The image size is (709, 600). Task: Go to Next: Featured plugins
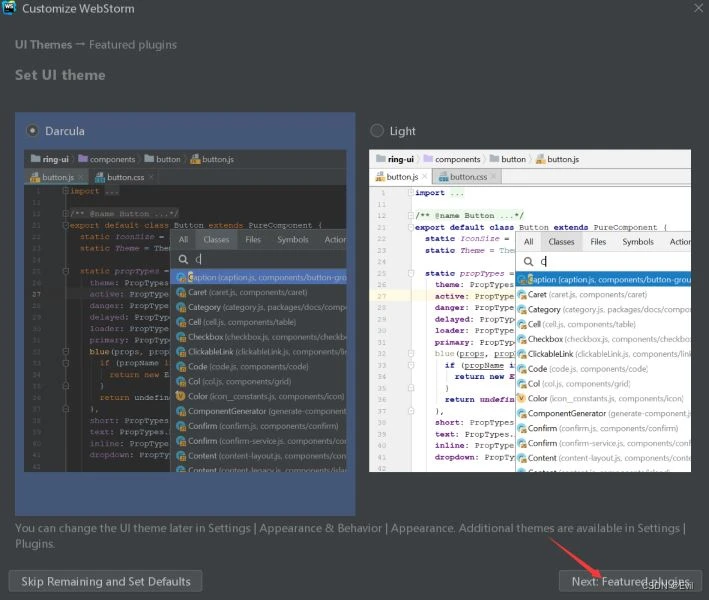tap(630, 581)
